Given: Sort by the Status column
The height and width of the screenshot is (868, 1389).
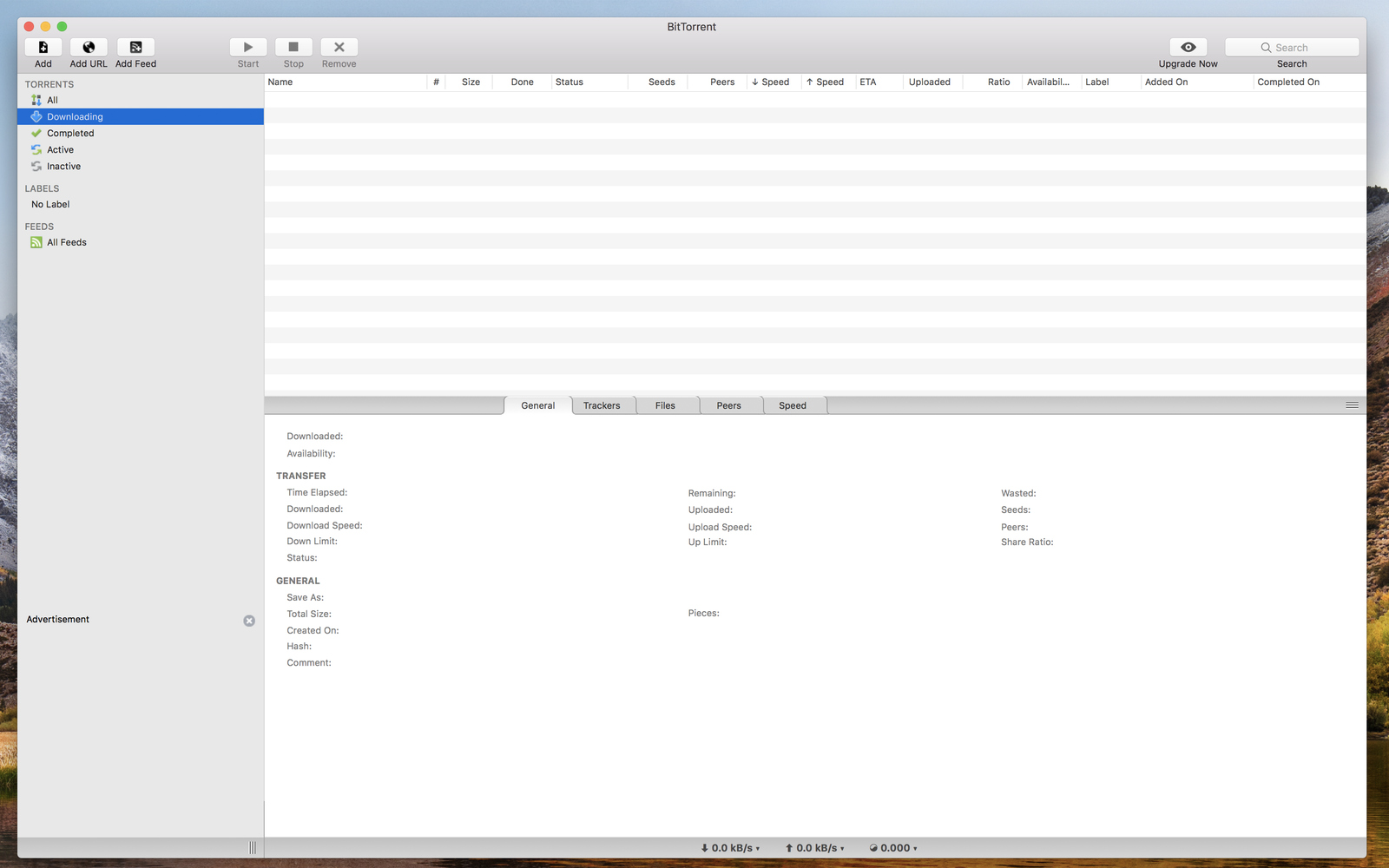Looking at the screenshot, I should [x=589, y=82].
